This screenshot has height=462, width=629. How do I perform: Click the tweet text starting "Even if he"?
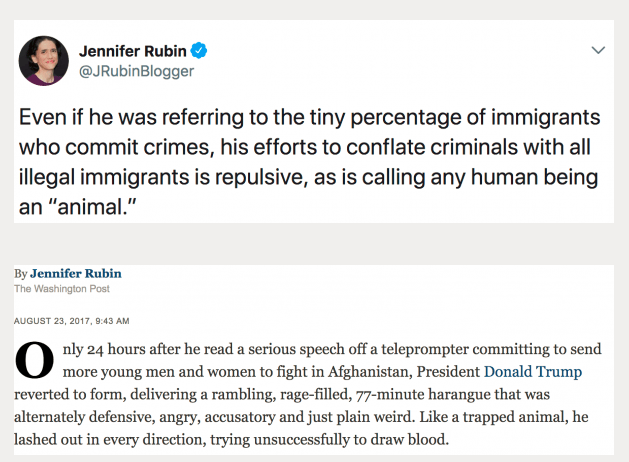(x=309, y=162)
